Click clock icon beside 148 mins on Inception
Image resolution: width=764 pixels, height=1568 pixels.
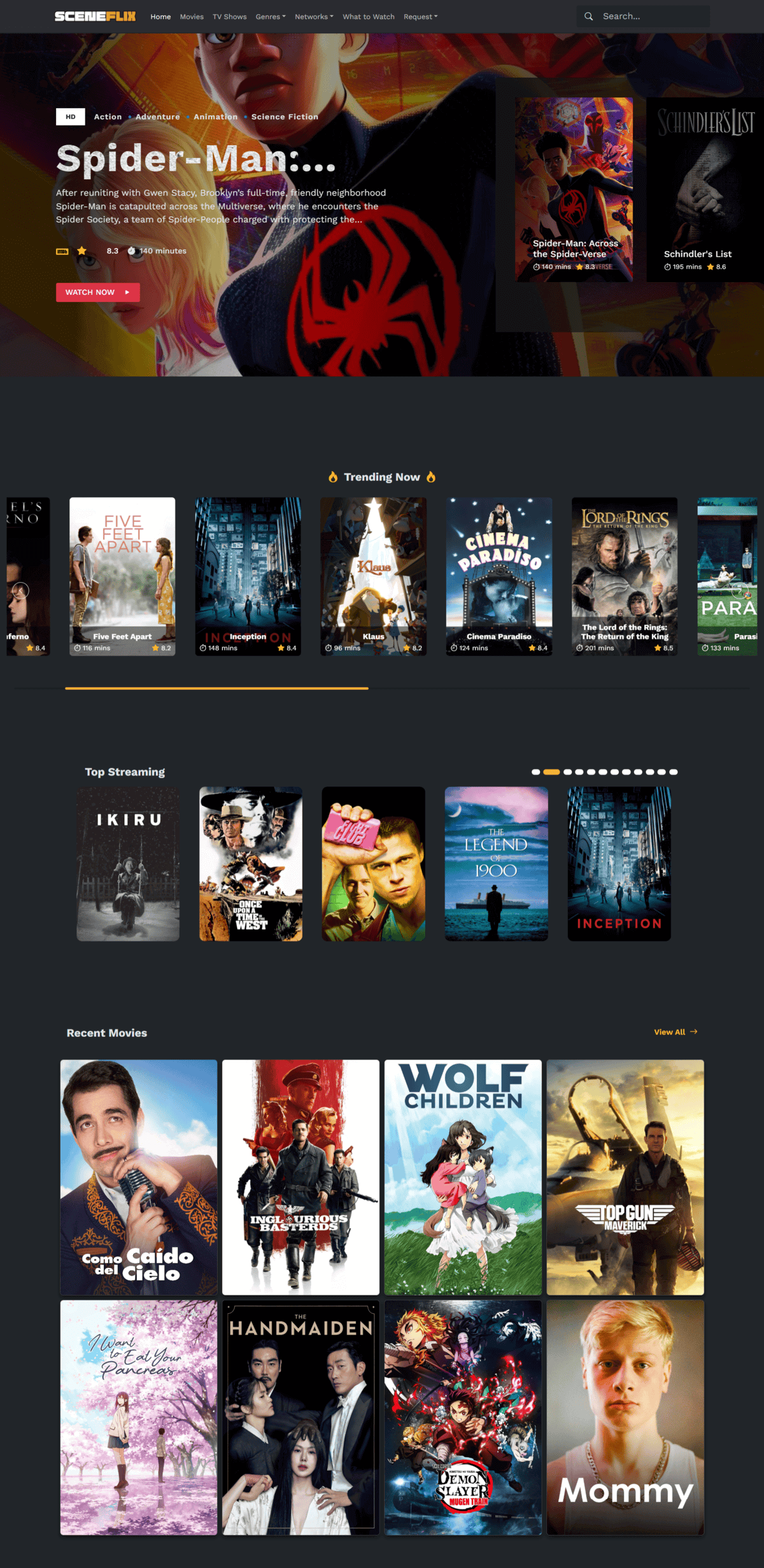click(202, 648)
